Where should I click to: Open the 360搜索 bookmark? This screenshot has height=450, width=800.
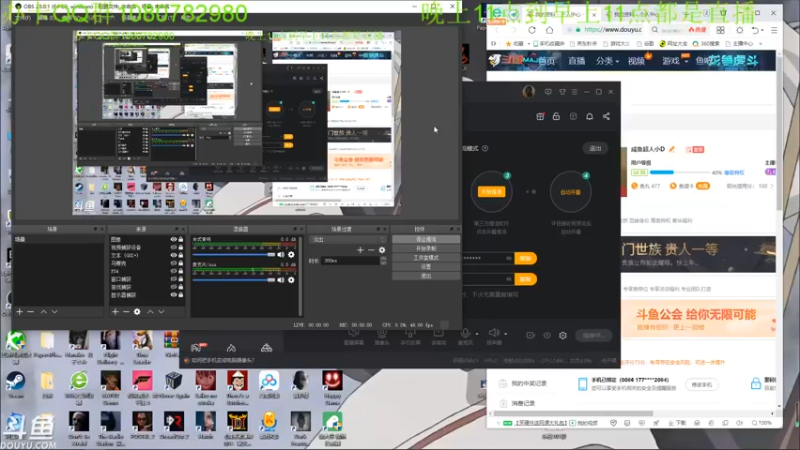pos(706,44)
